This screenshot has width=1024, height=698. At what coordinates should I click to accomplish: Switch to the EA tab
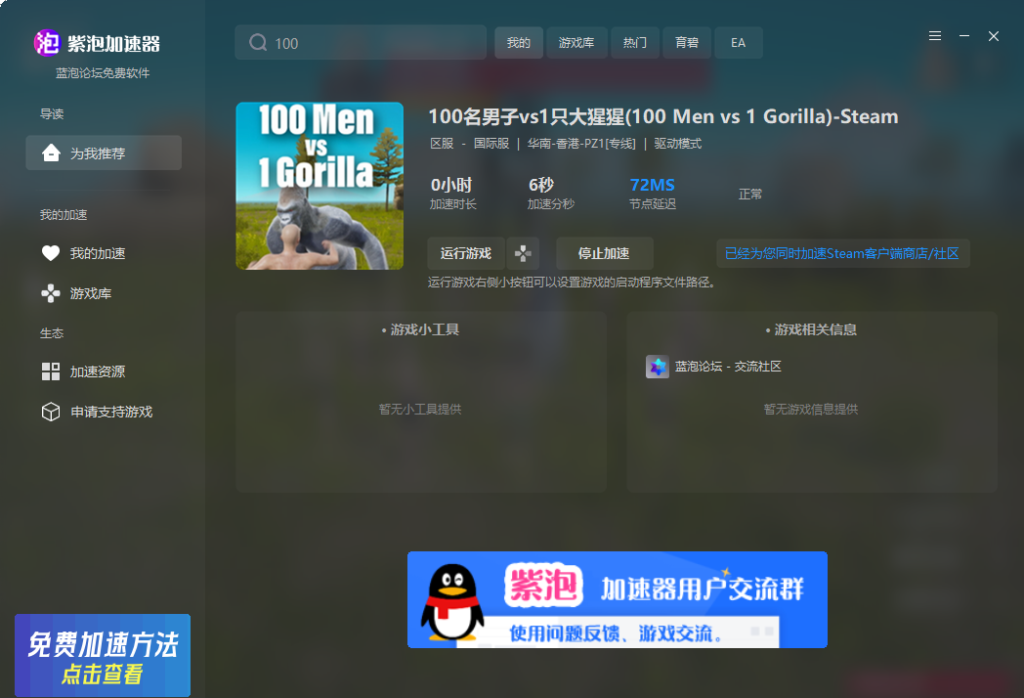point(738,42)
